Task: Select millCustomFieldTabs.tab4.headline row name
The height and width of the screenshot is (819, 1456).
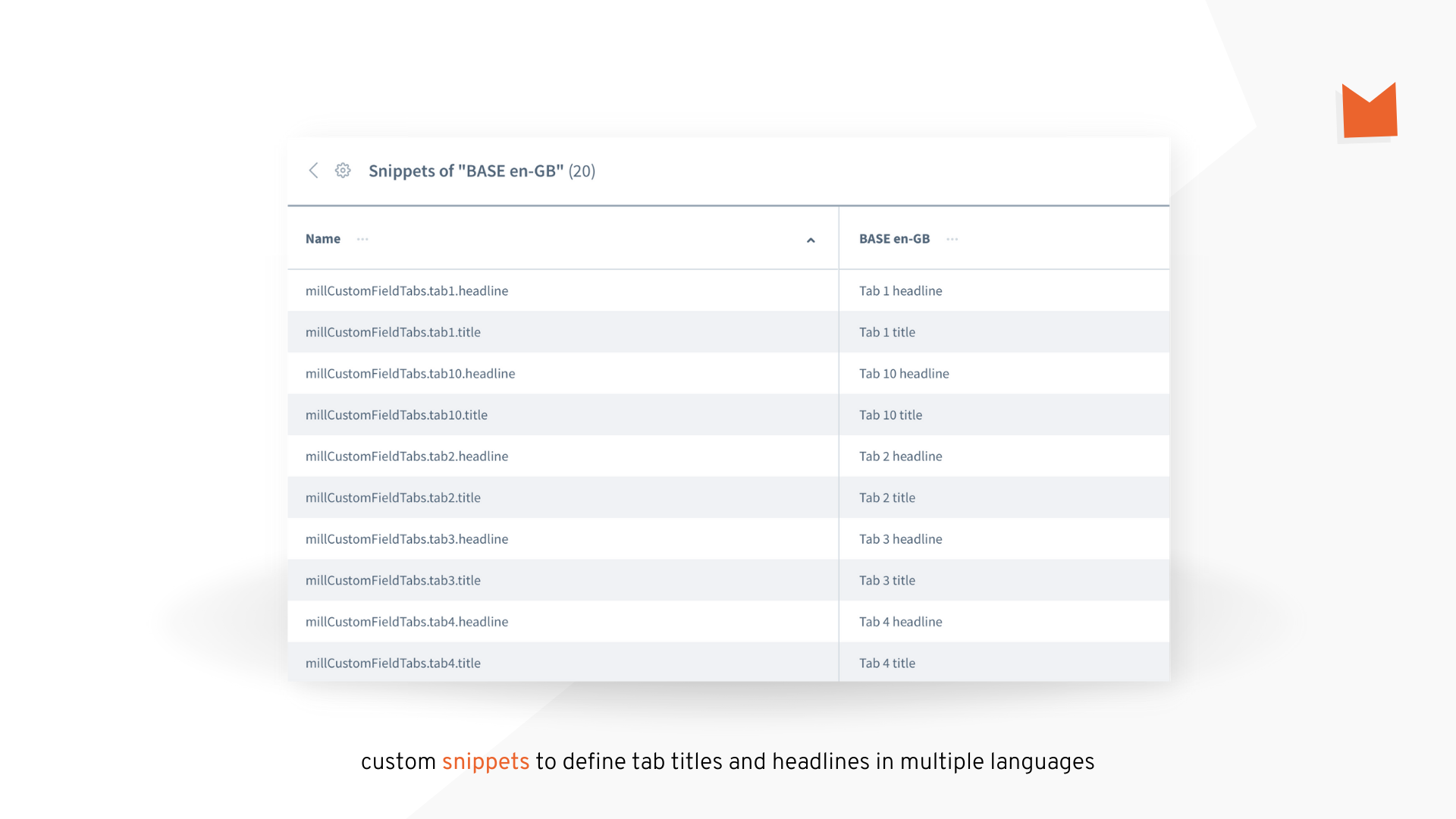Action: point(406,621)
